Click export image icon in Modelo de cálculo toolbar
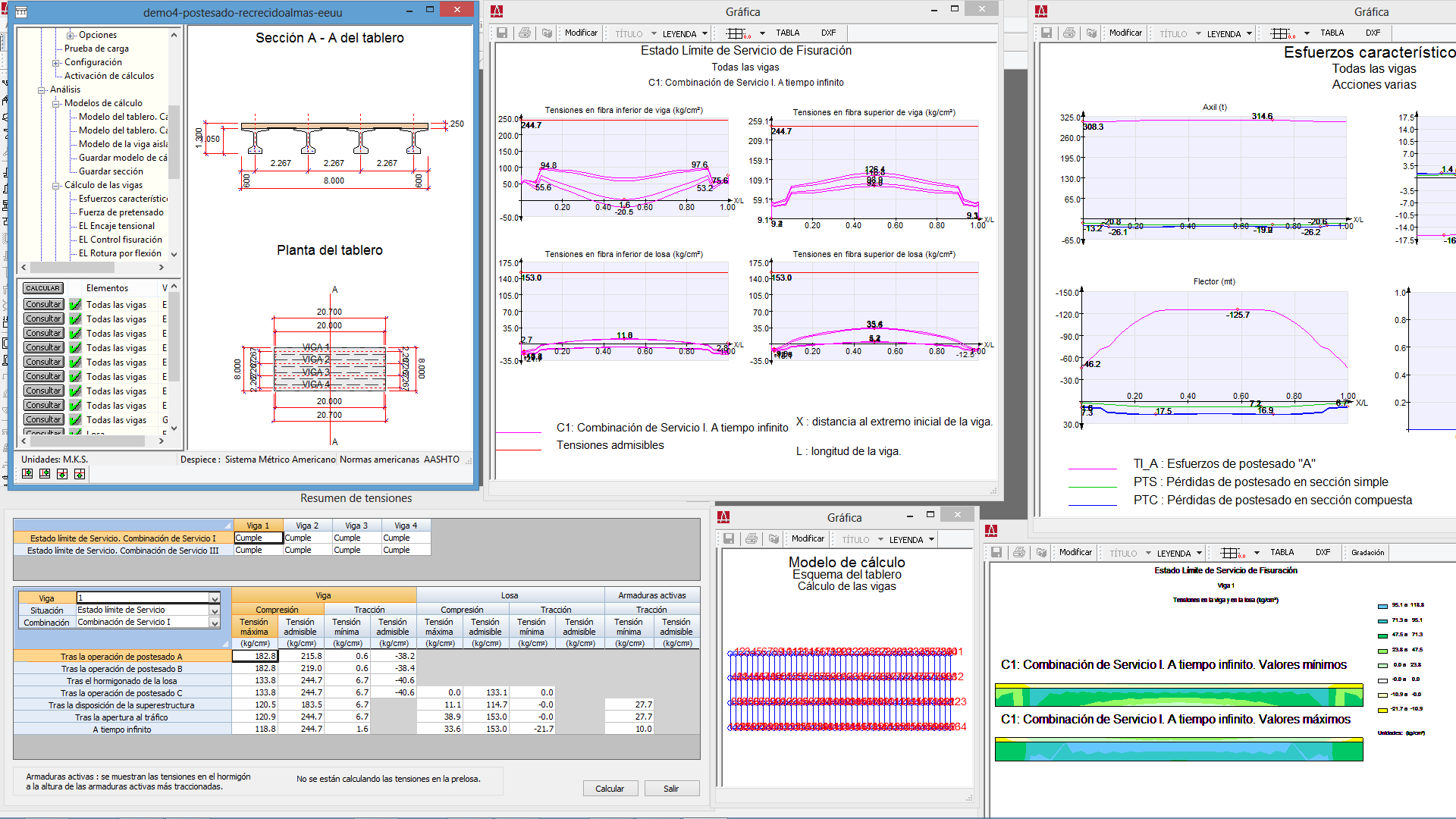Image resolution: width=1456 pixels, height=819 pixels. click(x=773, y=538)
